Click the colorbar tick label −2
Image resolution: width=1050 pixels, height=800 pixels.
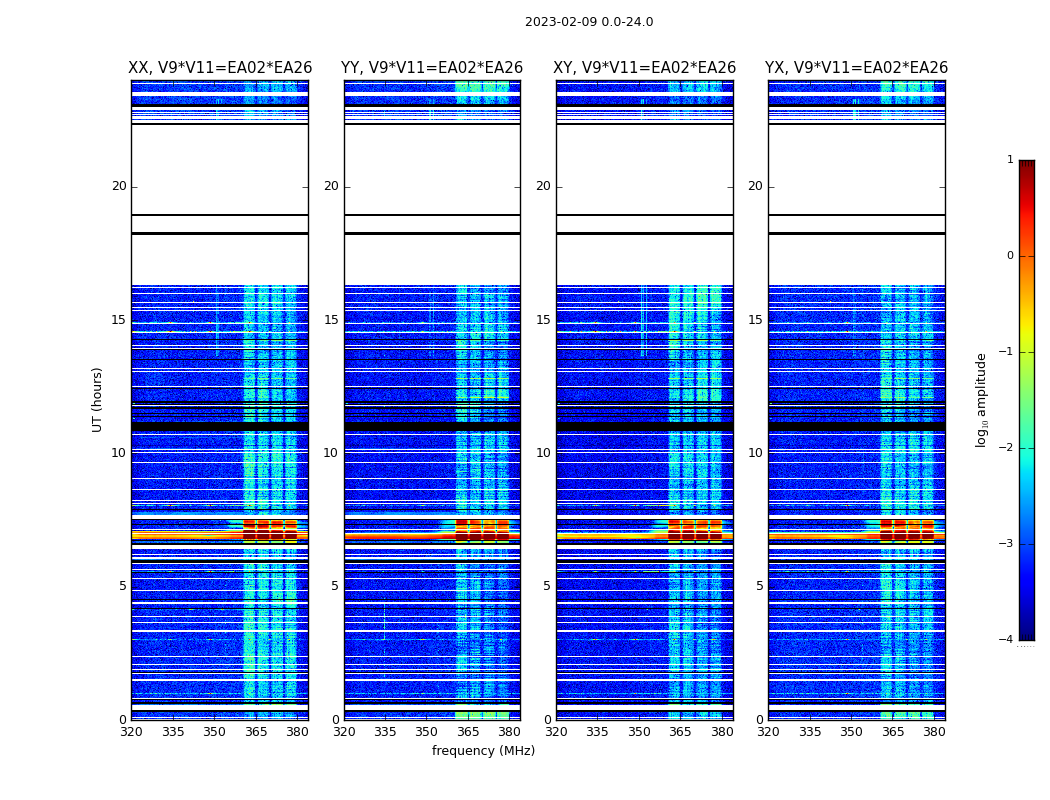click(x=1007, y=448)
